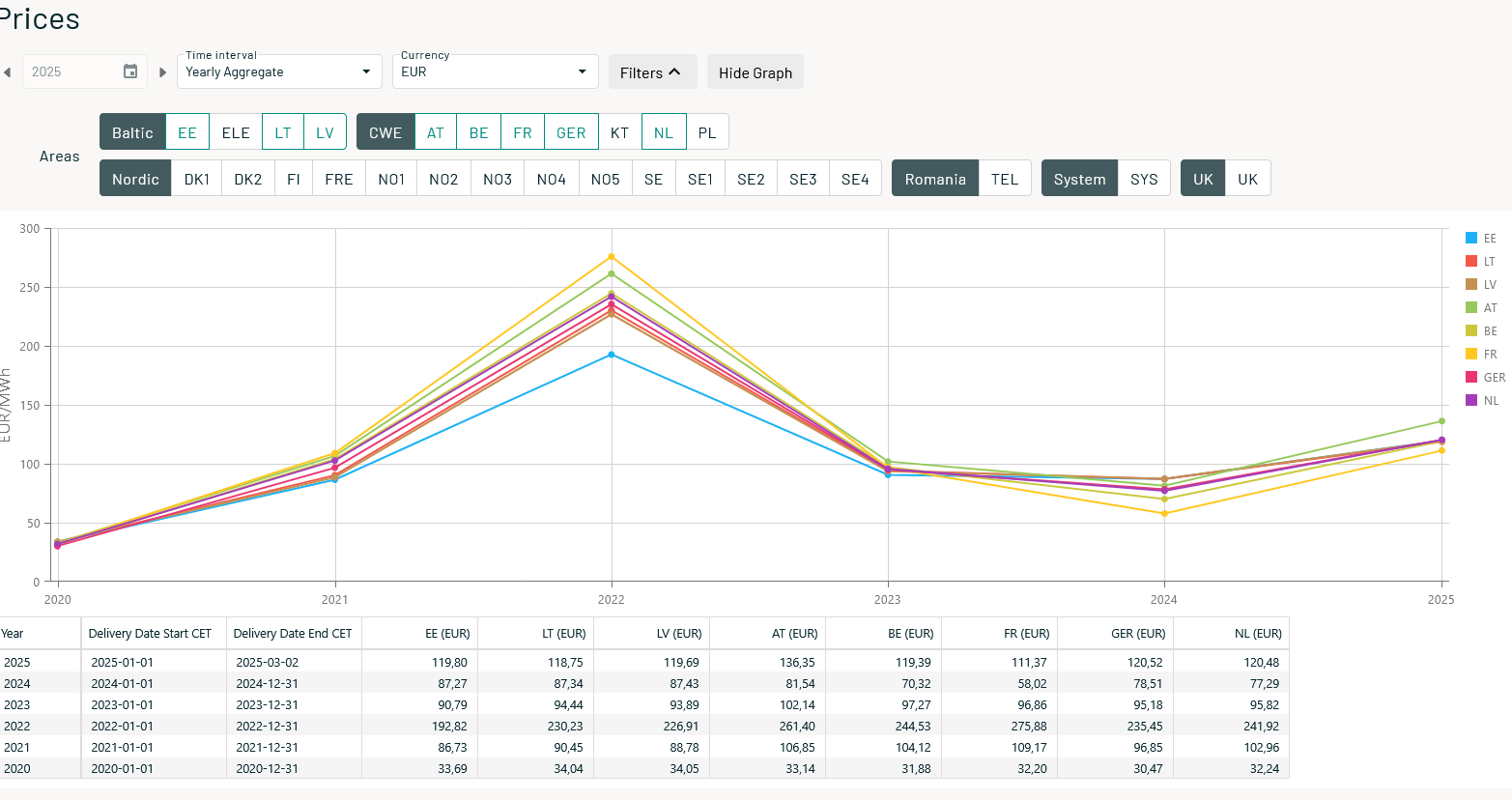Viewport: 1512px width, 800px height.
Task: Enable the DK1 Nordic area
Action: tap(197, 179)
